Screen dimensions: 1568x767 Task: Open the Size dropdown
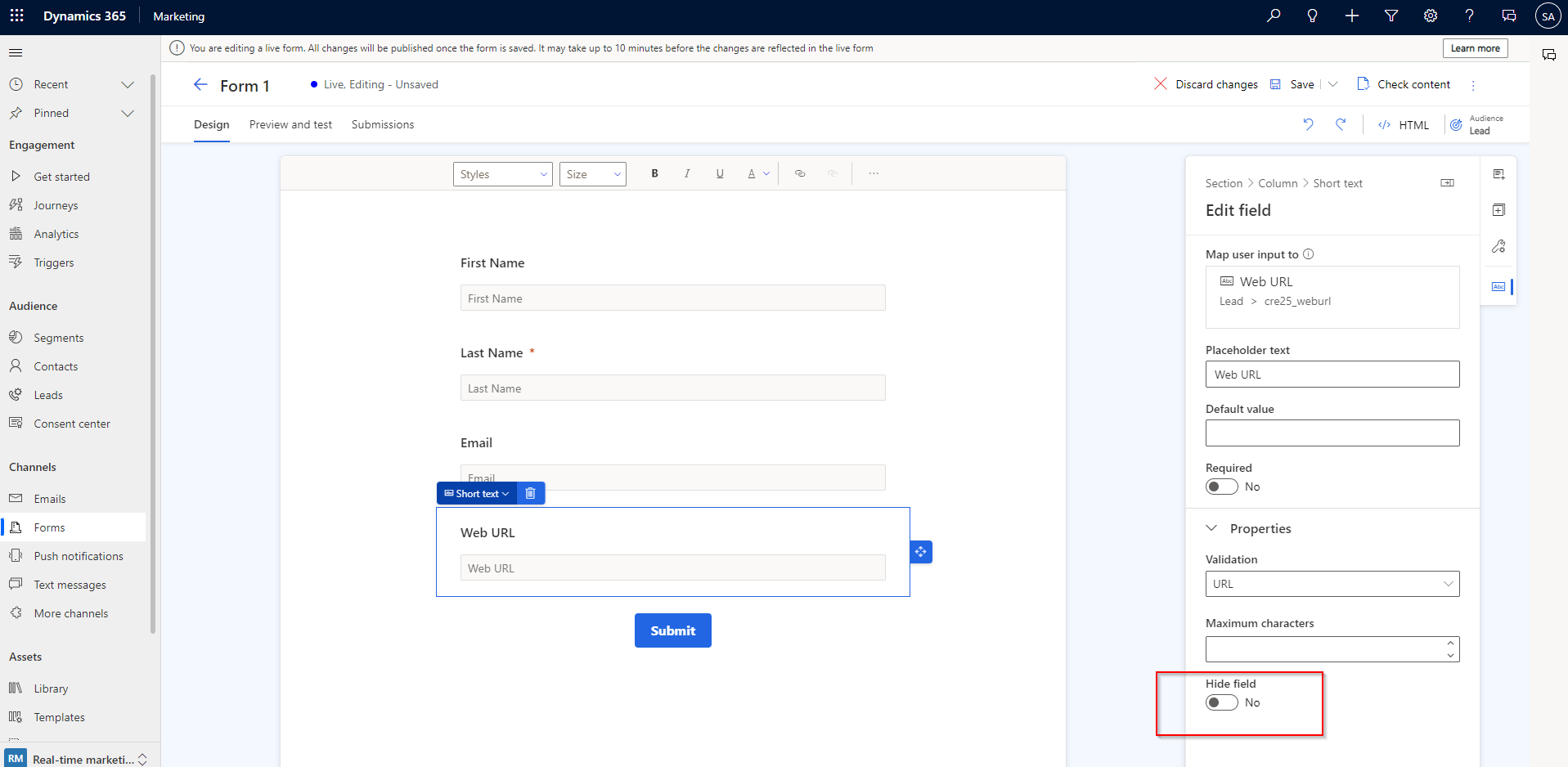[593, 174]
